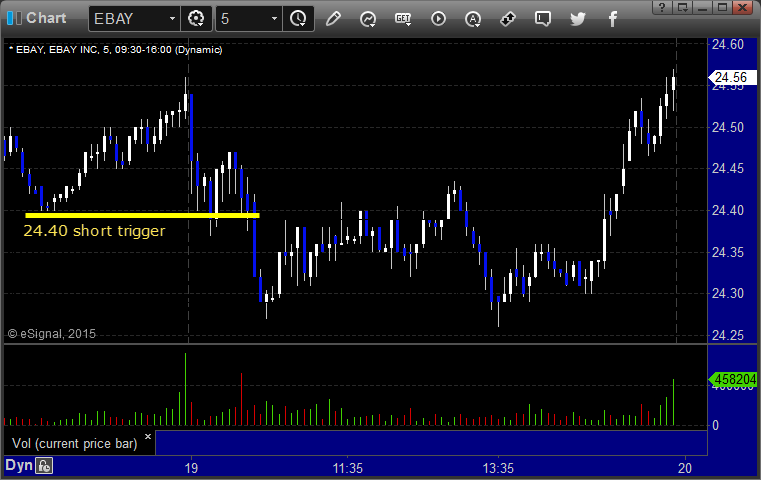Expand the interval dropdown arrow

(x=274, y=19)
